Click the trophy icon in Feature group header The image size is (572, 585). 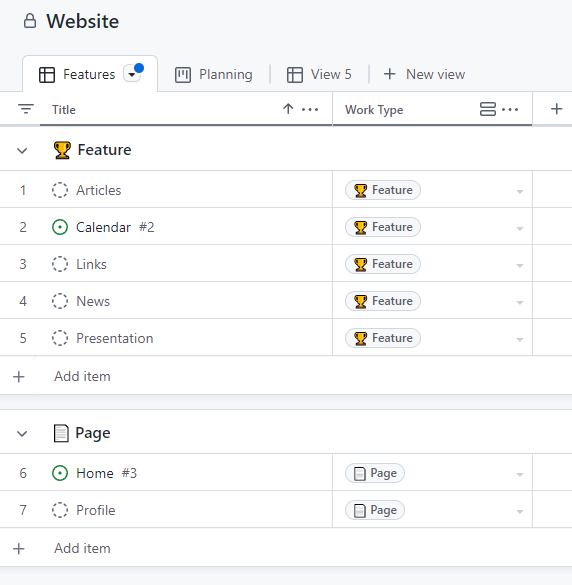pyautogui.click(x=62, y=150)
